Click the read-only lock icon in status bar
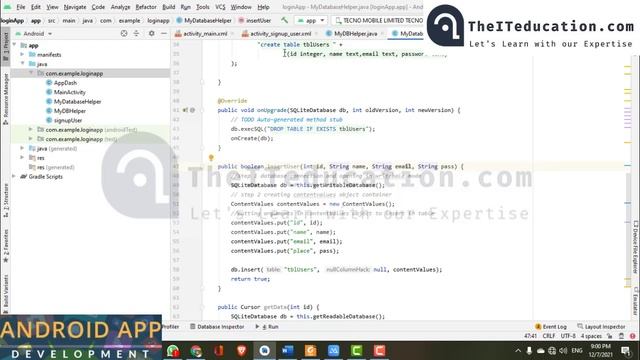Viewport: 640px width, 360px height. coord(609,336)
